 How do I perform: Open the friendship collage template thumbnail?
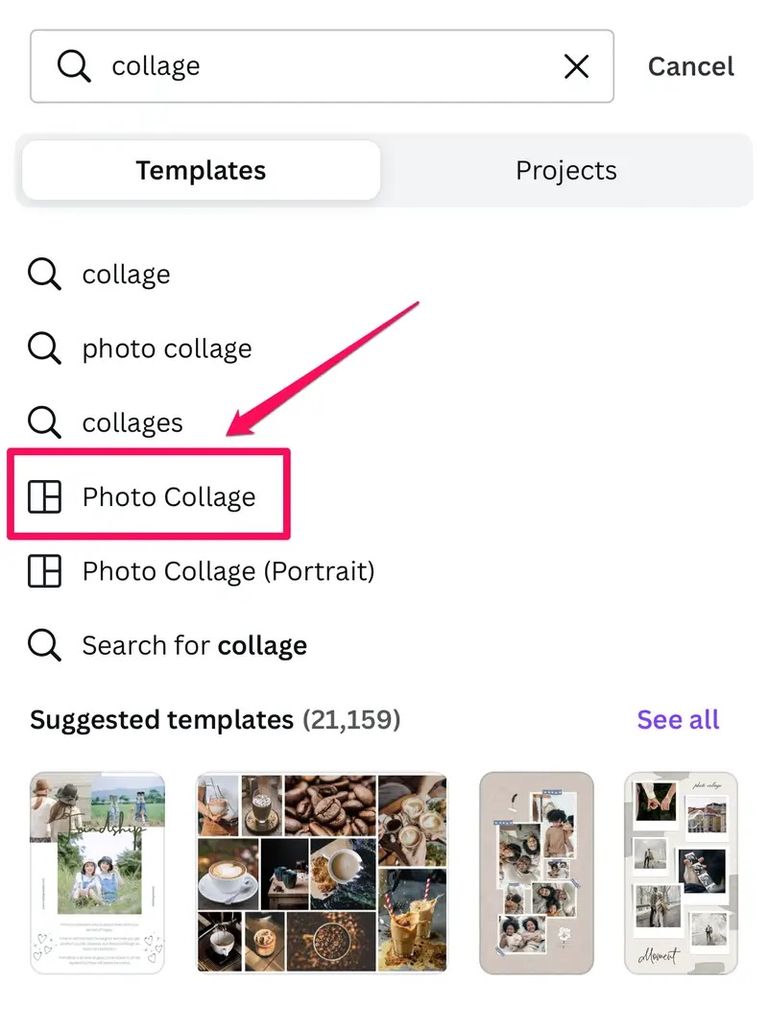[97, 872]
